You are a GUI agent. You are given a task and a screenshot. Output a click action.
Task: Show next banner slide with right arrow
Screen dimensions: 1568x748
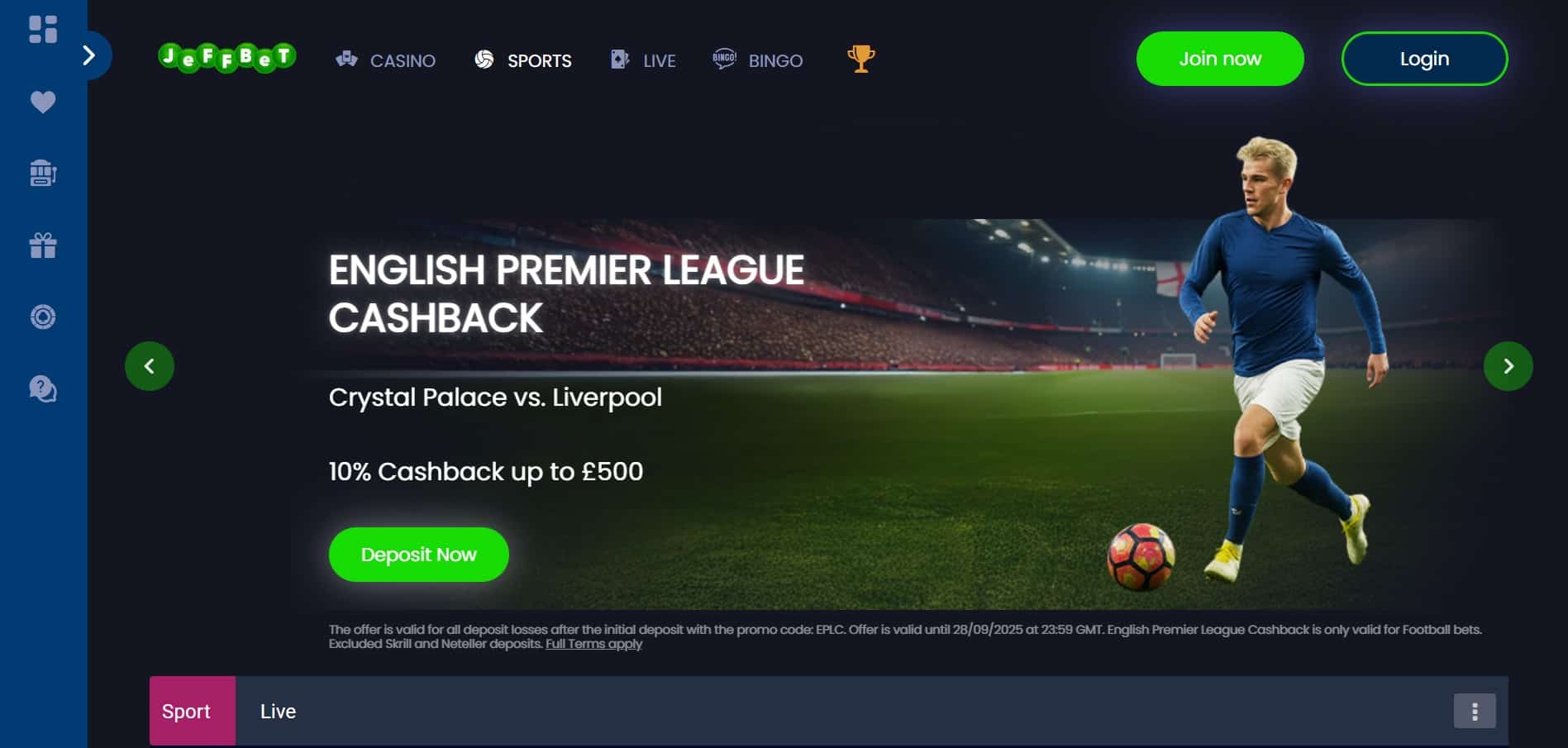(1508, 366)
